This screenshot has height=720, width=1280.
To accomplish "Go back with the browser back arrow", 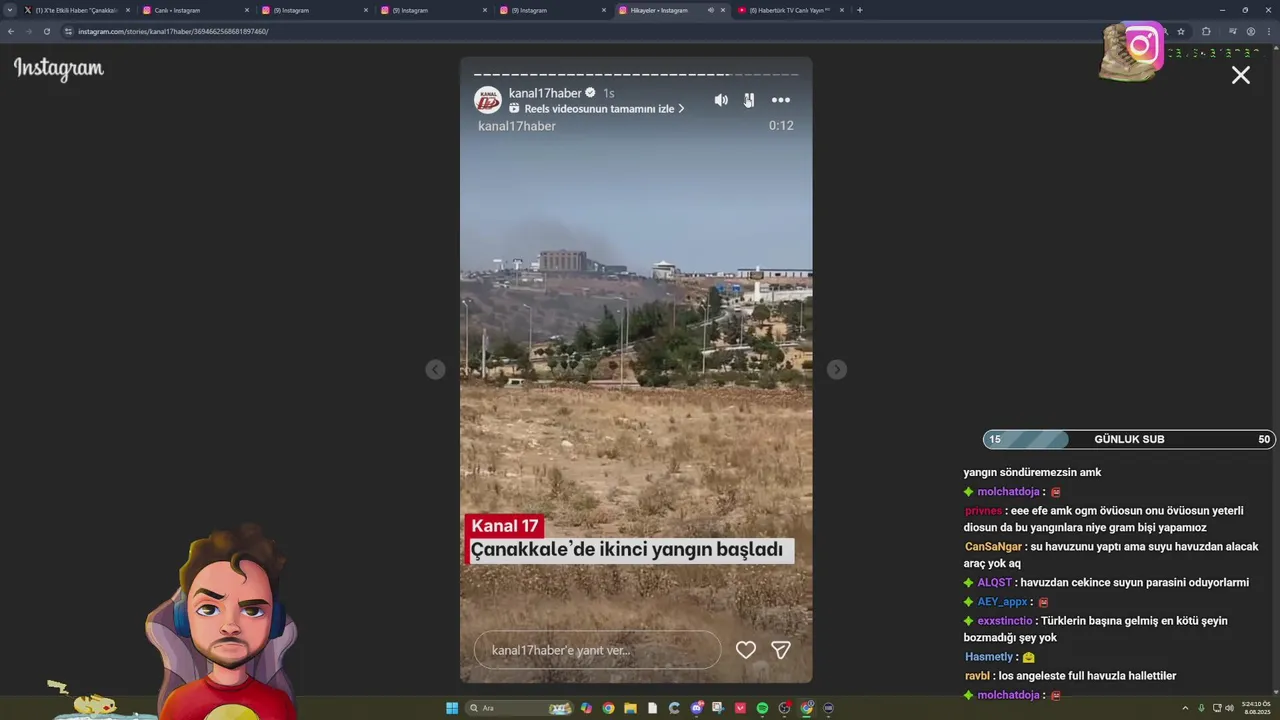I will [11, 31].
